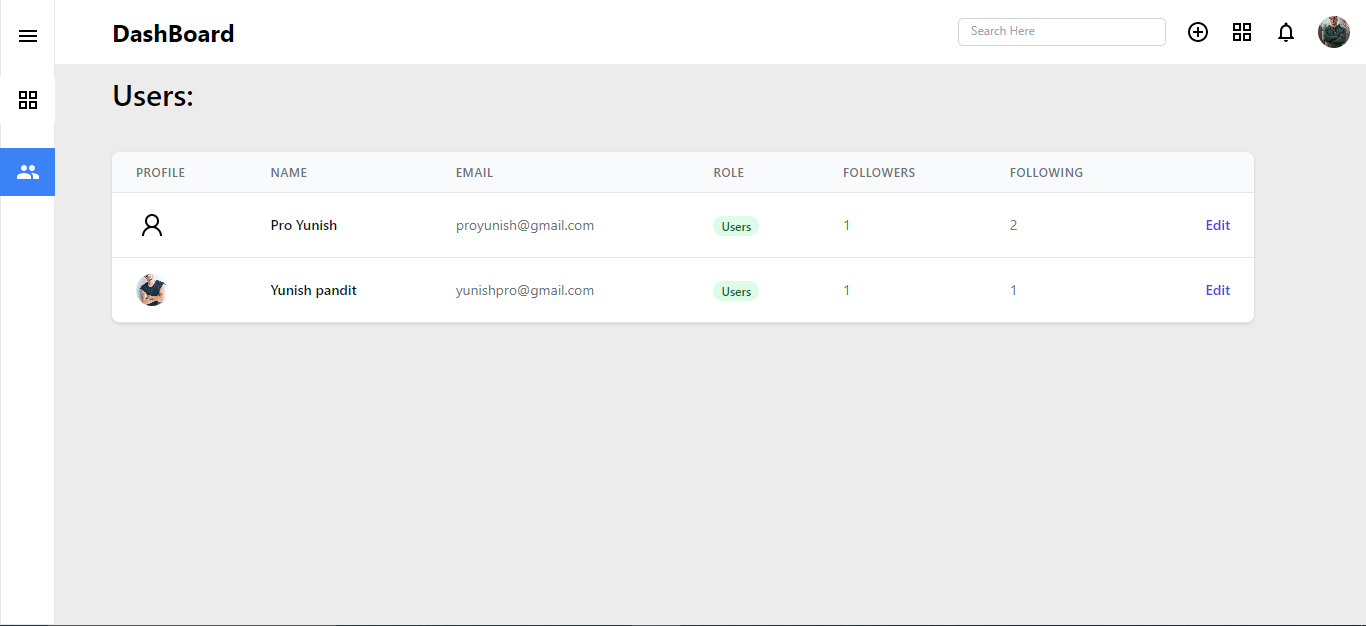The width and height of the screenshot is (1366, 626).
Task: Select the Dashboard grid icon in sidebar
Action: [x=27, y=100]
